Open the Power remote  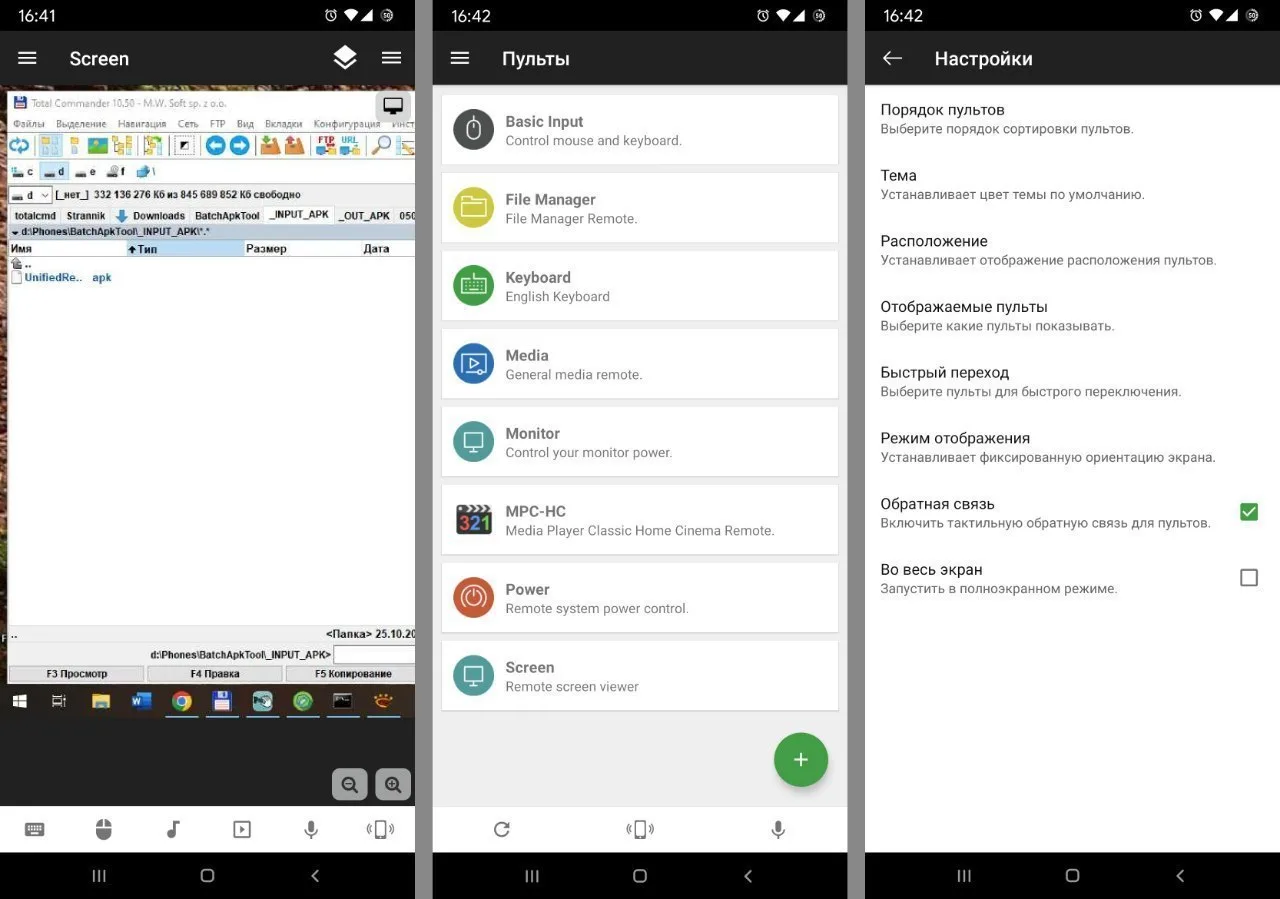[640, 598]
